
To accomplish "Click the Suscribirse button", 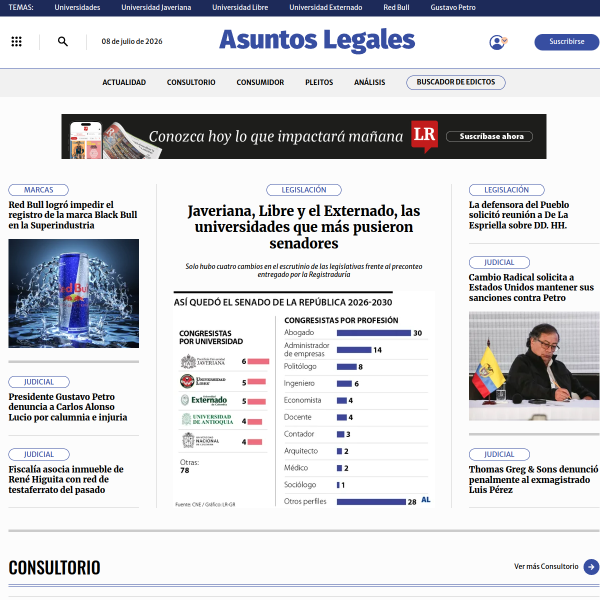I will (566, 42).
